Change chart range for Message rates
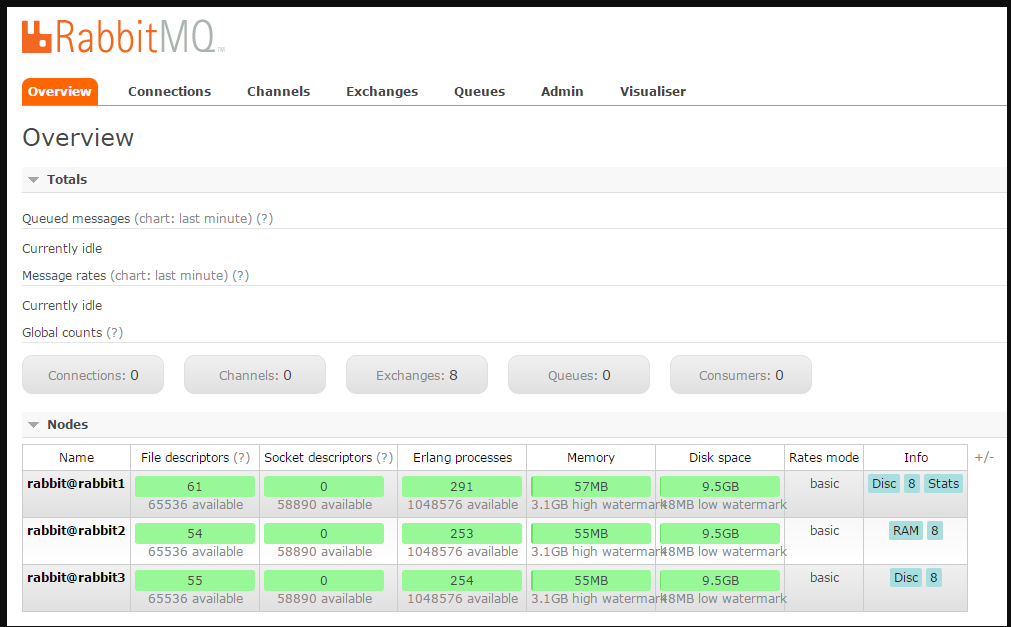This screenshot has height=627, width=1011. [x=169, y=275]
